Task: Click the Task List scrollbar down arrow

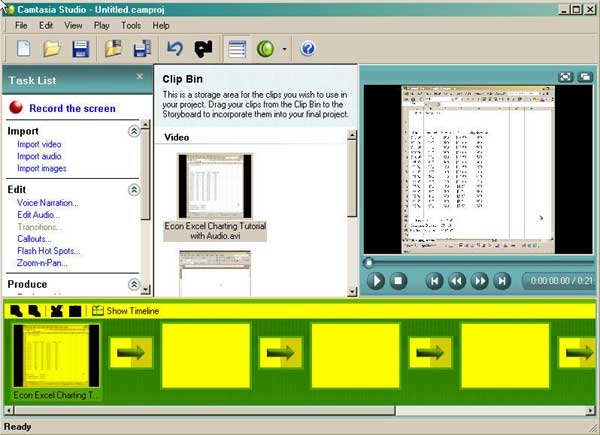Action: tap(145, 290)
